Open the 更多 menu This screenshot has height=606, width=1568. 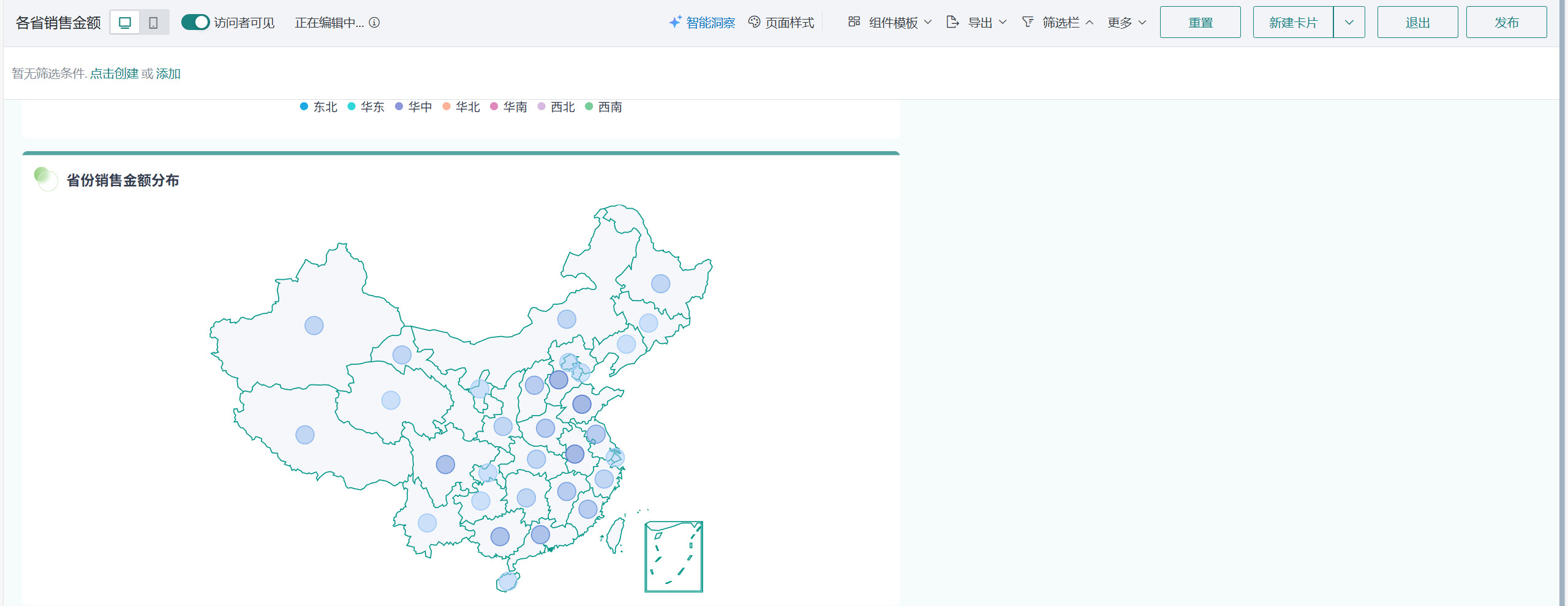1126,23
